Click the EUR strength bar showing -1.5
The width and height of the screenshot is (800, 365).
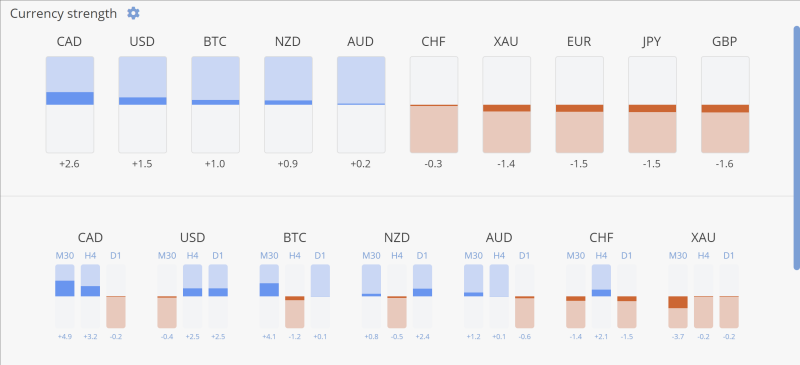[x=580, y=105]
